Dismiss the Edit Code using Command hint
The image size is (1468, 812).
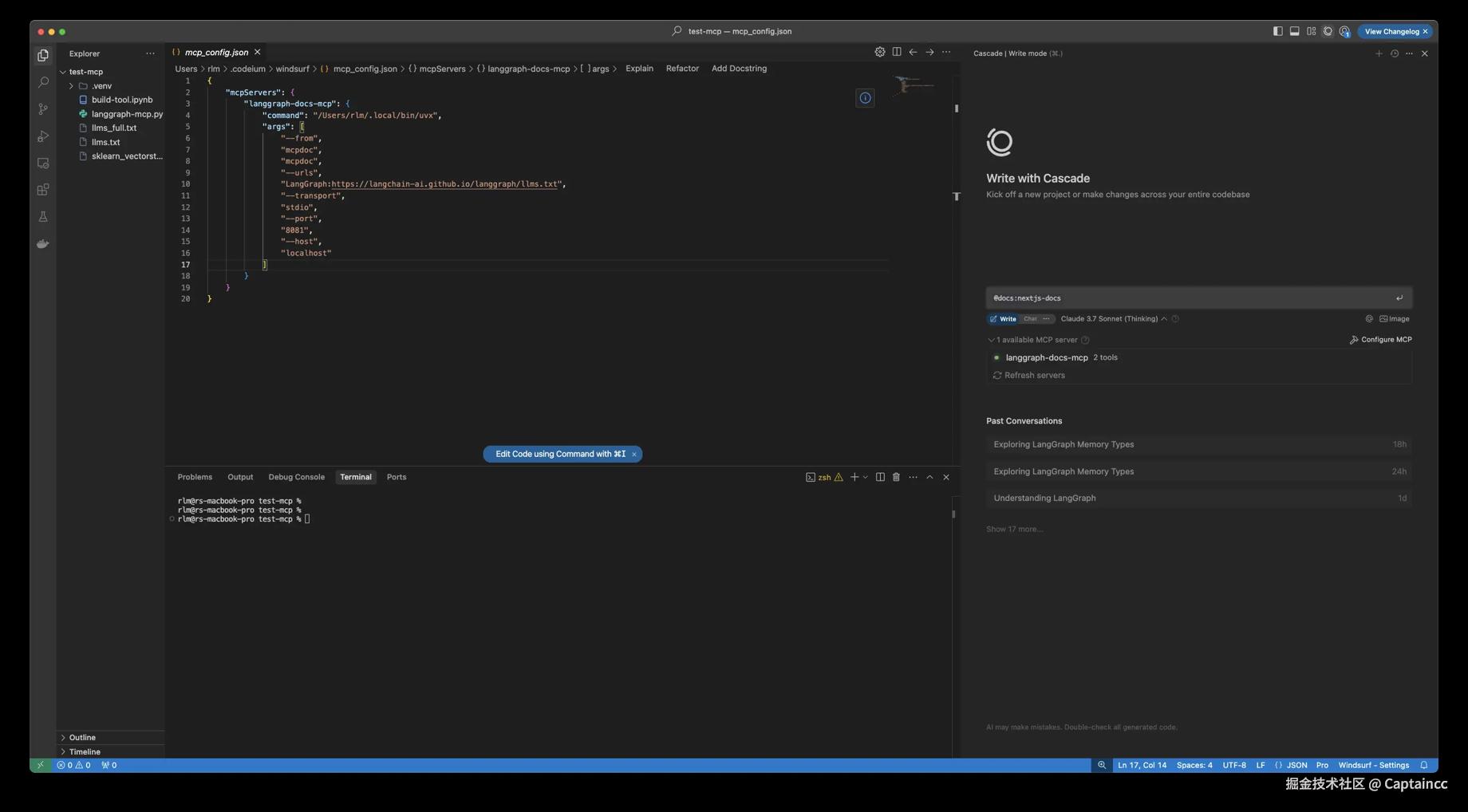coord(634,455)
